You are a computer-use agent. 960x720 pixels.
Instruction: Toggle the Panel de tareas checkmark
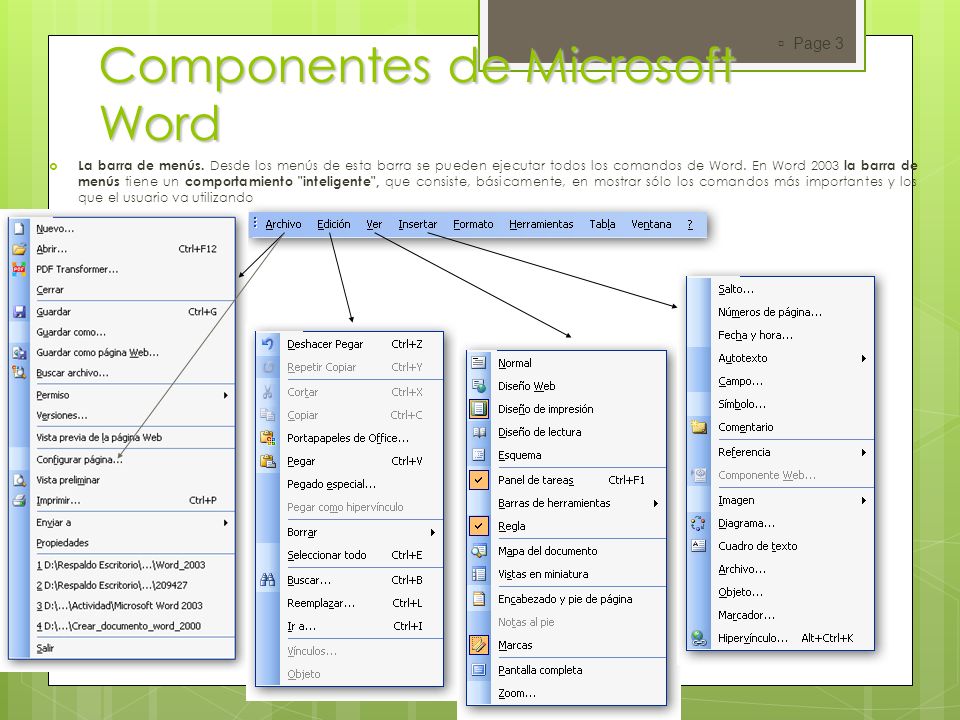479,479
